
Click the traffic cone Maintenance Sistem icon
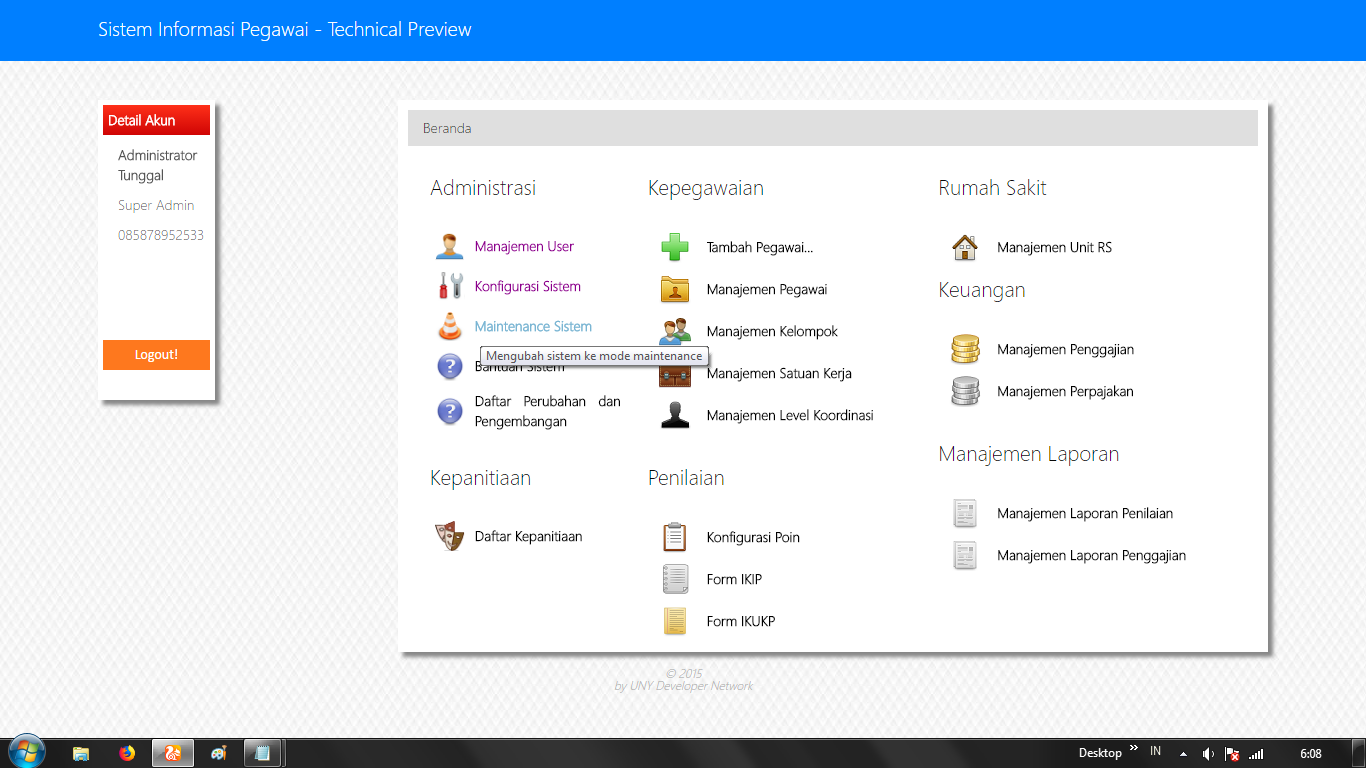click(x=450, y=326)
